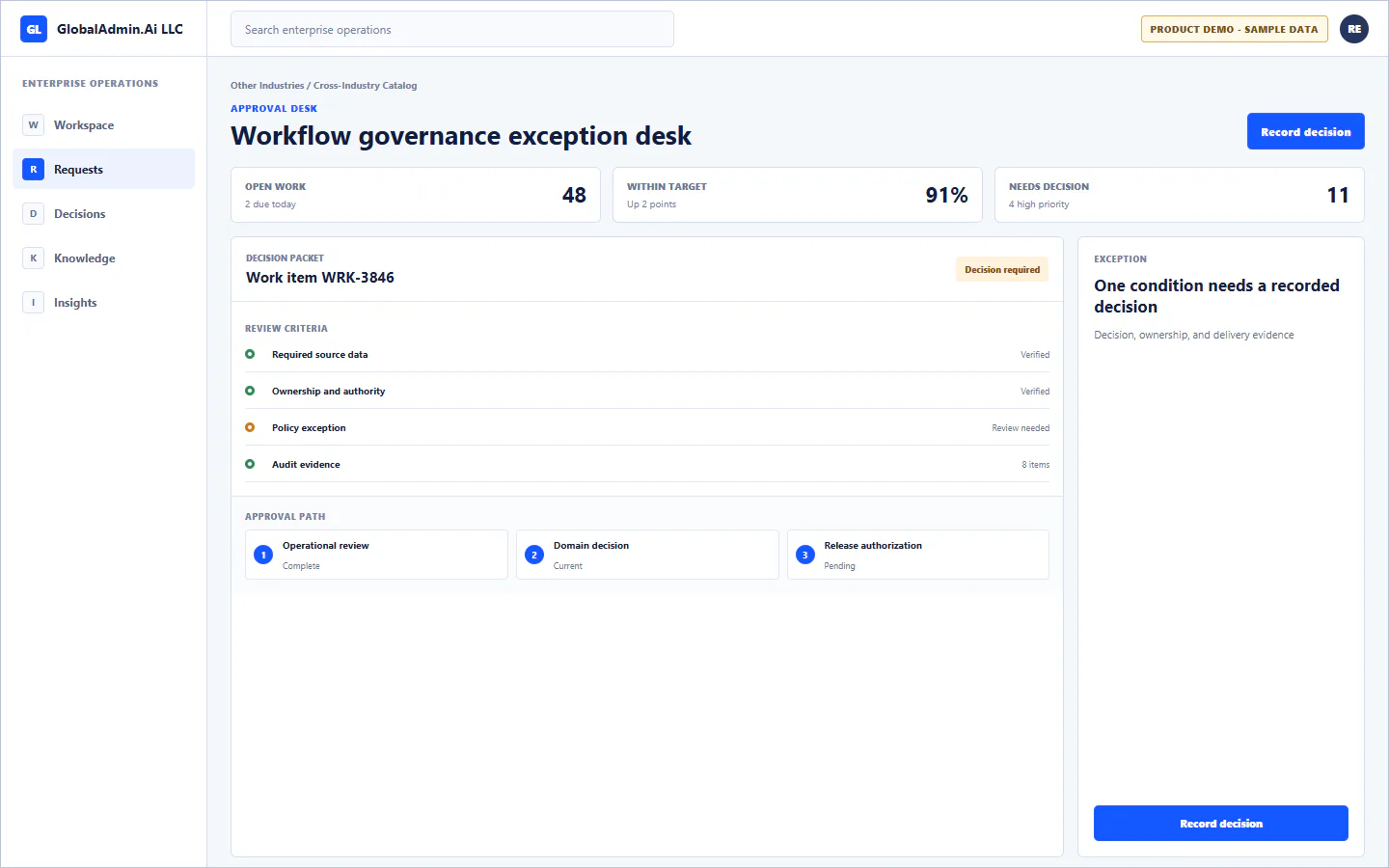Click the D icon beside Decisions
The image size is (1389, 868).
pyautogui.click(x=34, y=214)
